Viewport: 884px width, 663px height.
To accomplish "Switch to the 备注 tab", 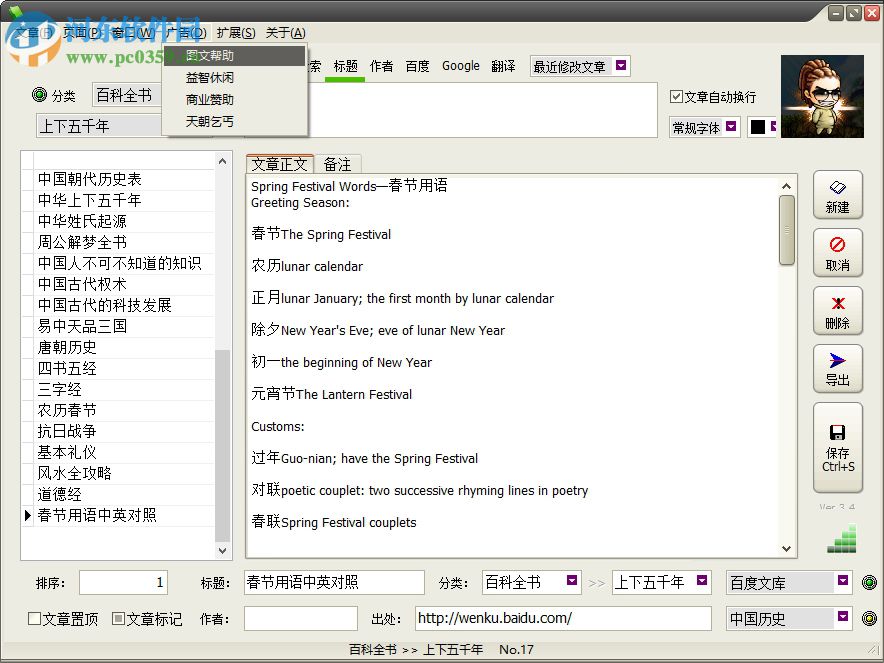I will pyautogui.click(x=336, y=163).
